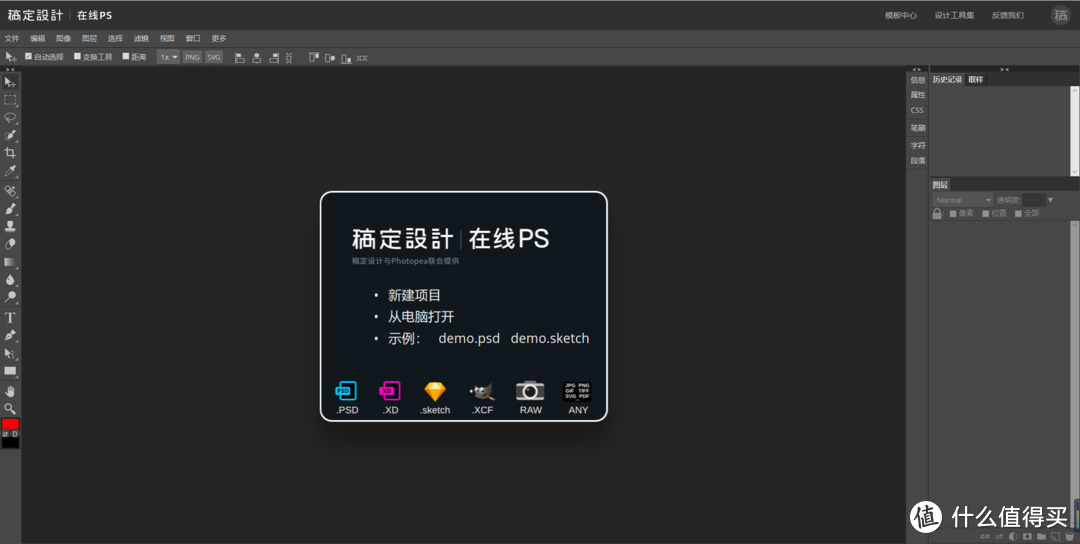Uncheck the 自动选择 checkbox
This screenshot has height=544, width=1080.
pos(28,56)
